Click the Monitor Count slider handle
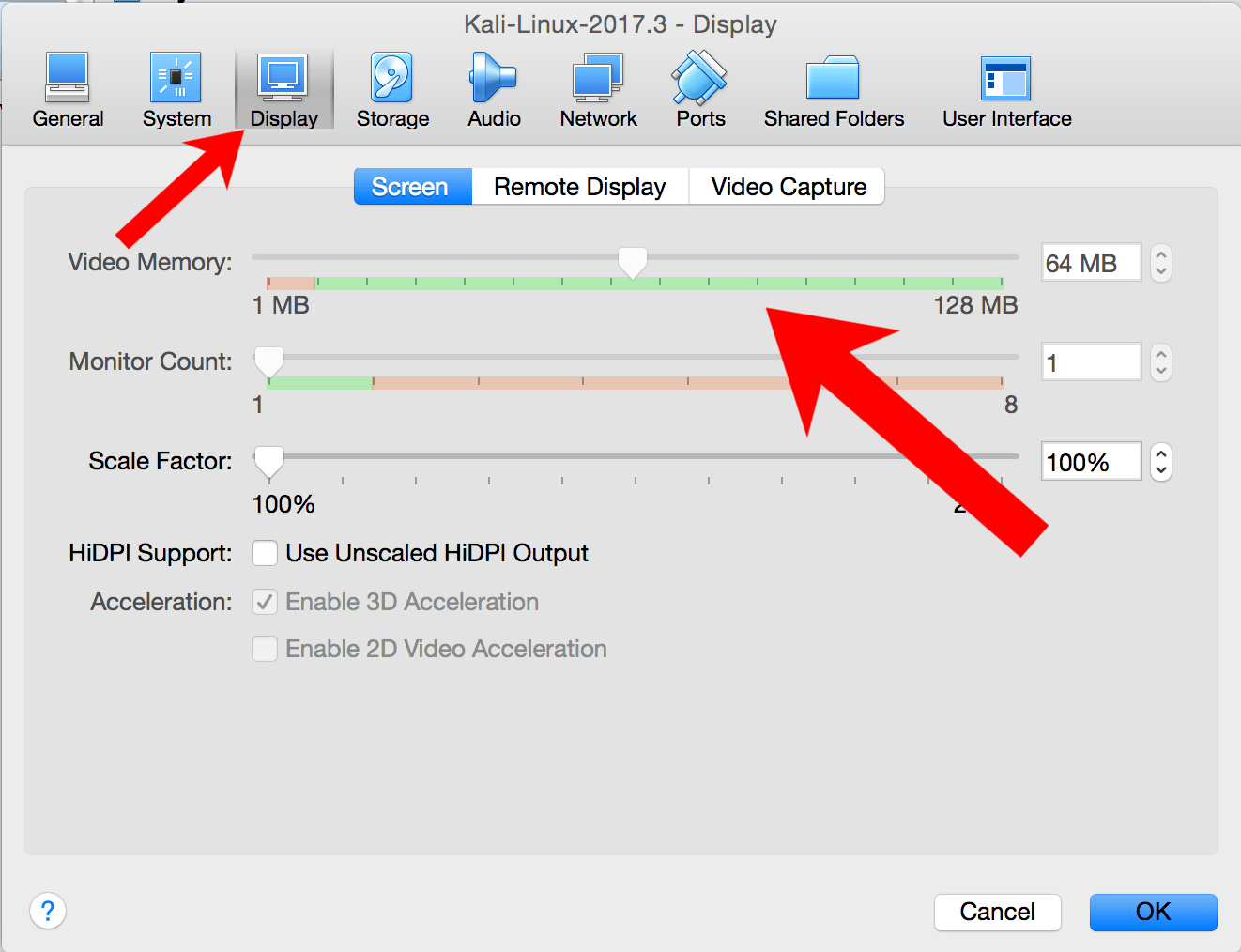The height and width of the screenshot is (952, 1241). pyautogui.click(x=269, y=362)
